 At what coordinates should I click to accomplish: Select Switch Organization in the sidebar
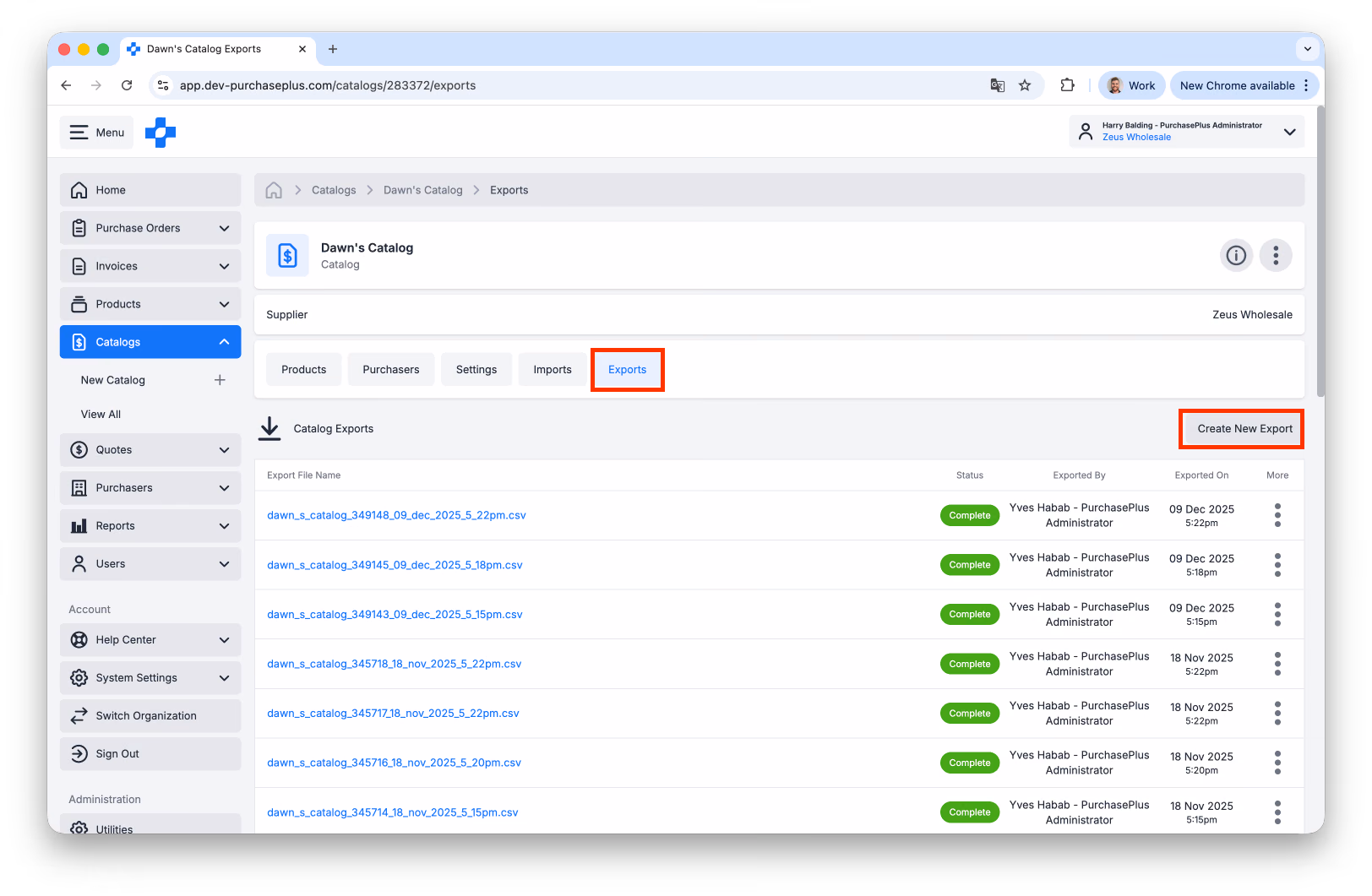click(x=150, y=716)
